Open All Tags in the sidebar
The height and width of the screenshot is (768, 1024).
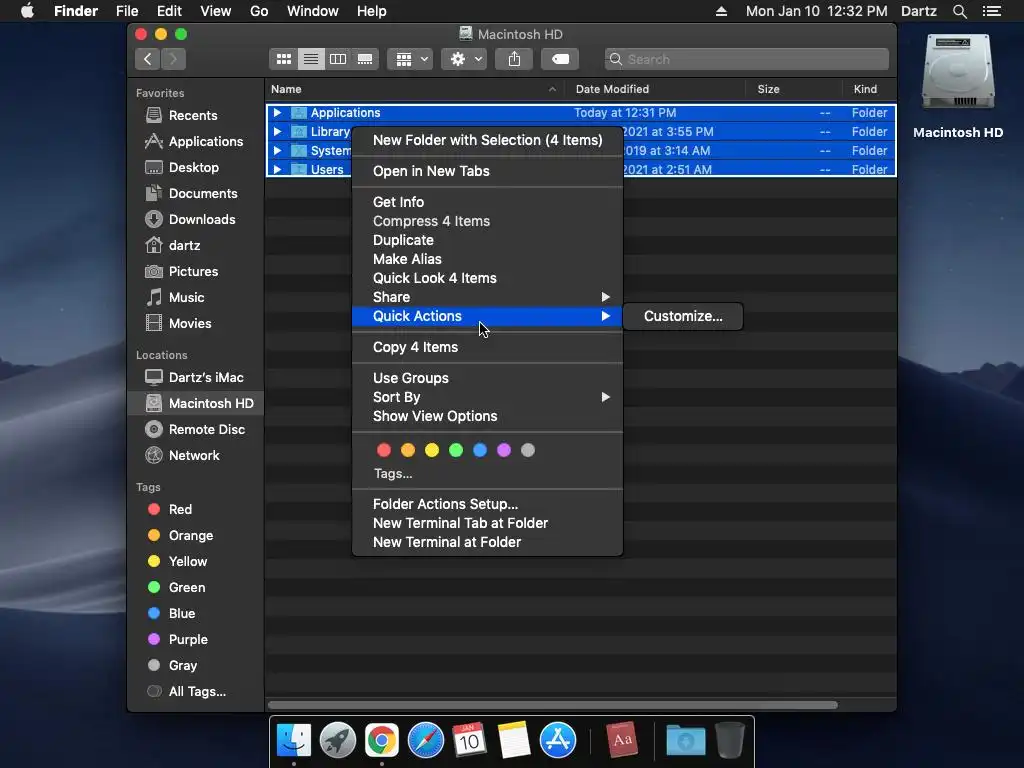(x=197, y=692)
